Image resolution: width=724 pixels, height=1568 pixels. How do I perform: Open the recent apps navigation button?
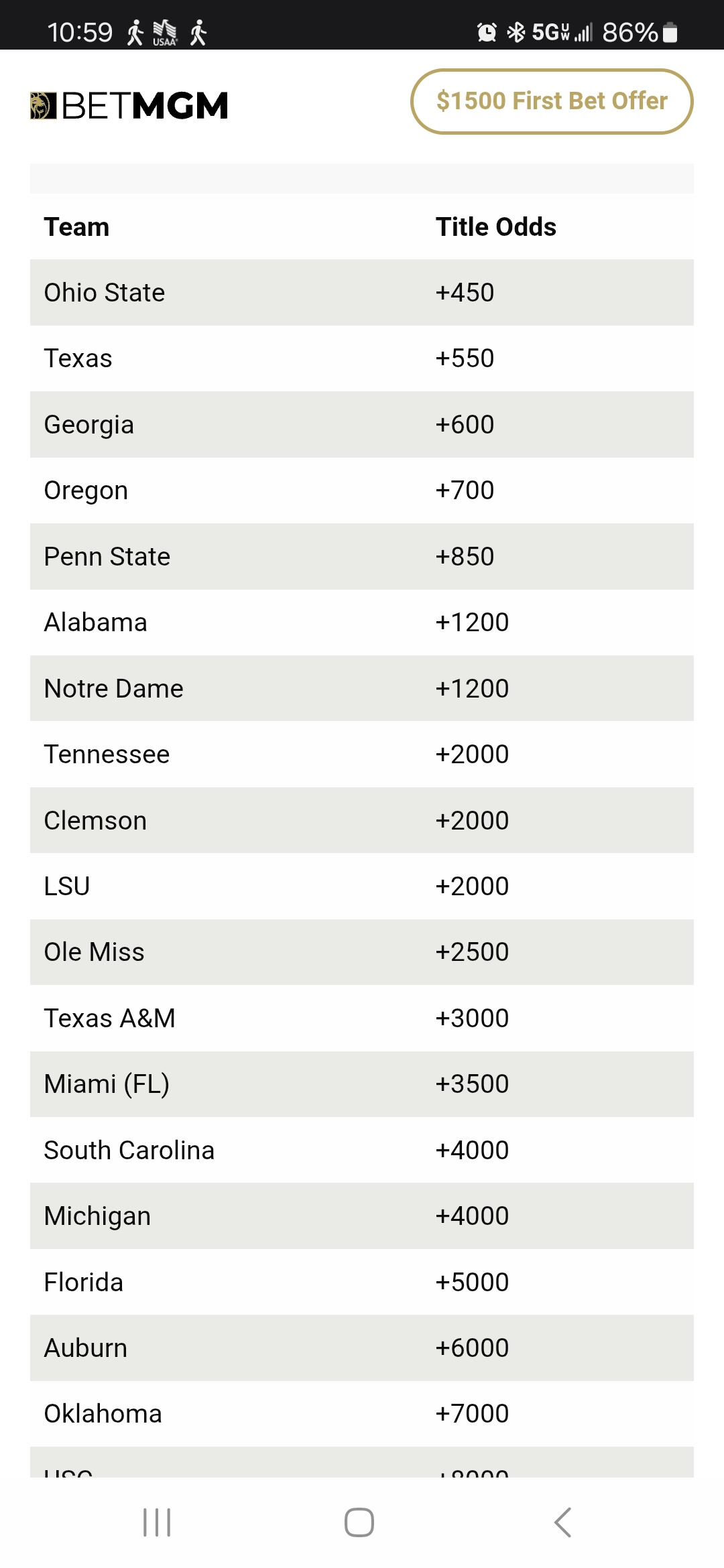(x=157, y=1522)
